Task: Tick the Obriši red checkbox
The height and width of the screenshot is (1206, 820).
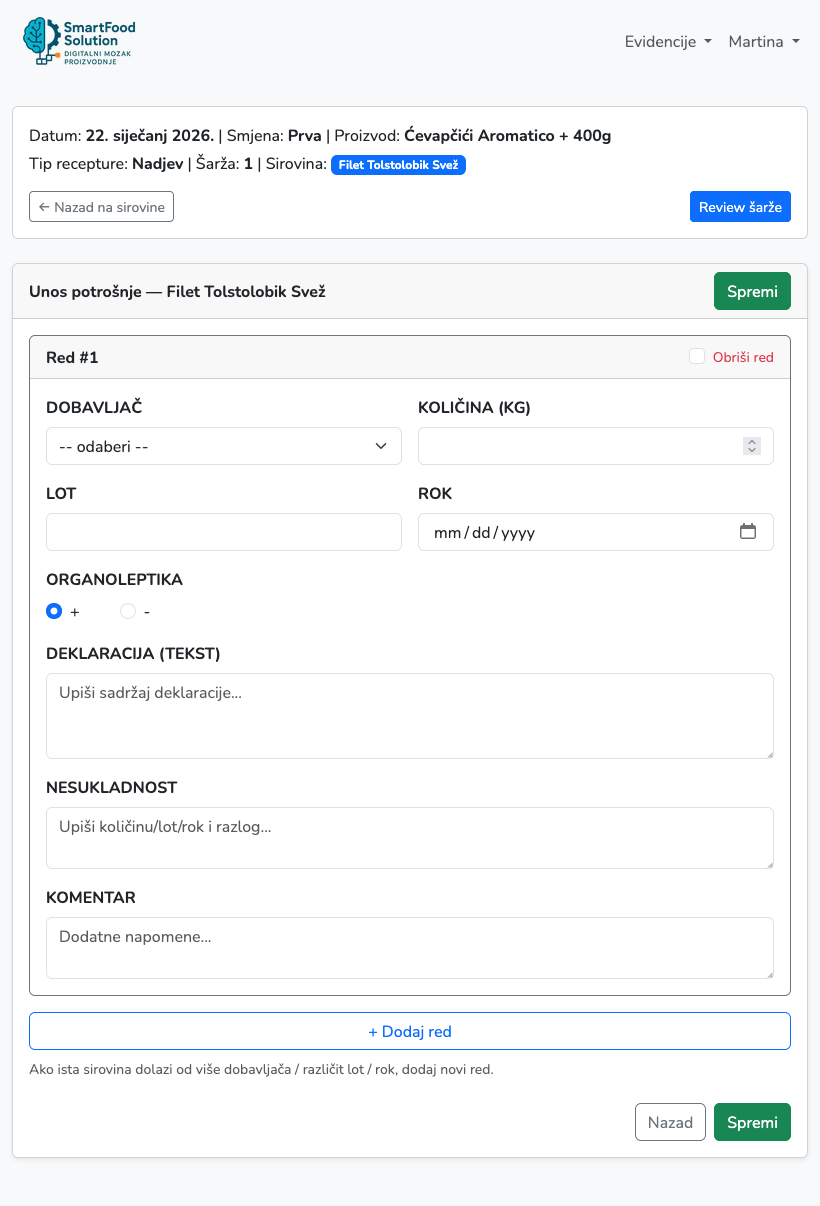Action: coord(697,357)
